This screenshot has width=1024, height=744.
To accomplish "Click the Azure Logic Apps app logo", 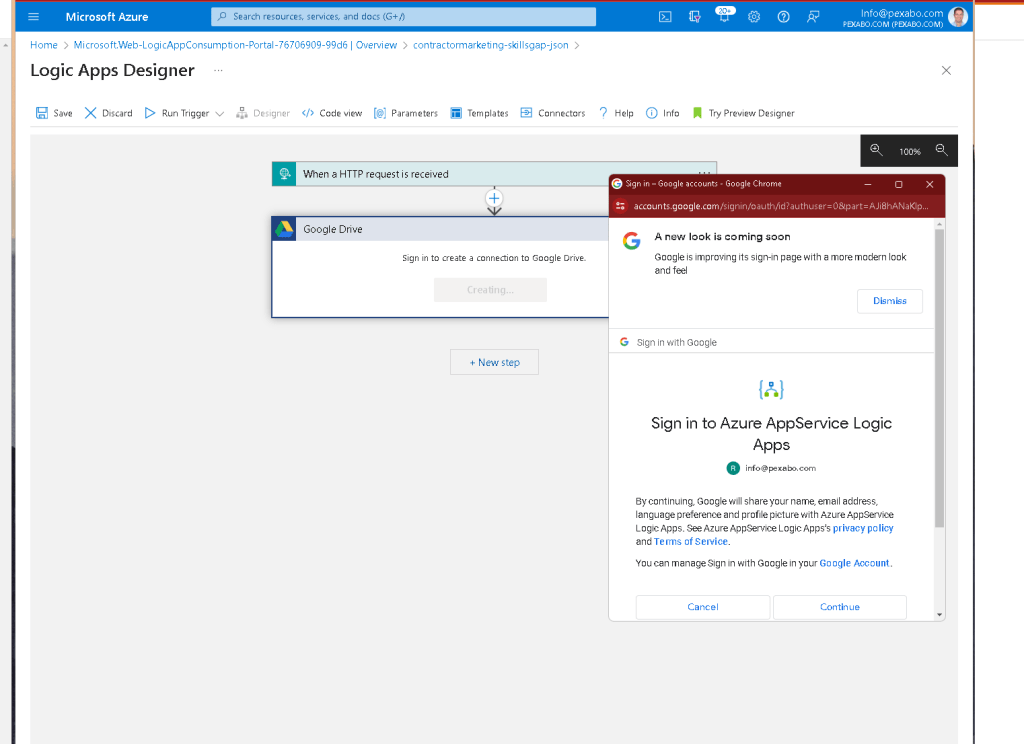I will [771, 390].
